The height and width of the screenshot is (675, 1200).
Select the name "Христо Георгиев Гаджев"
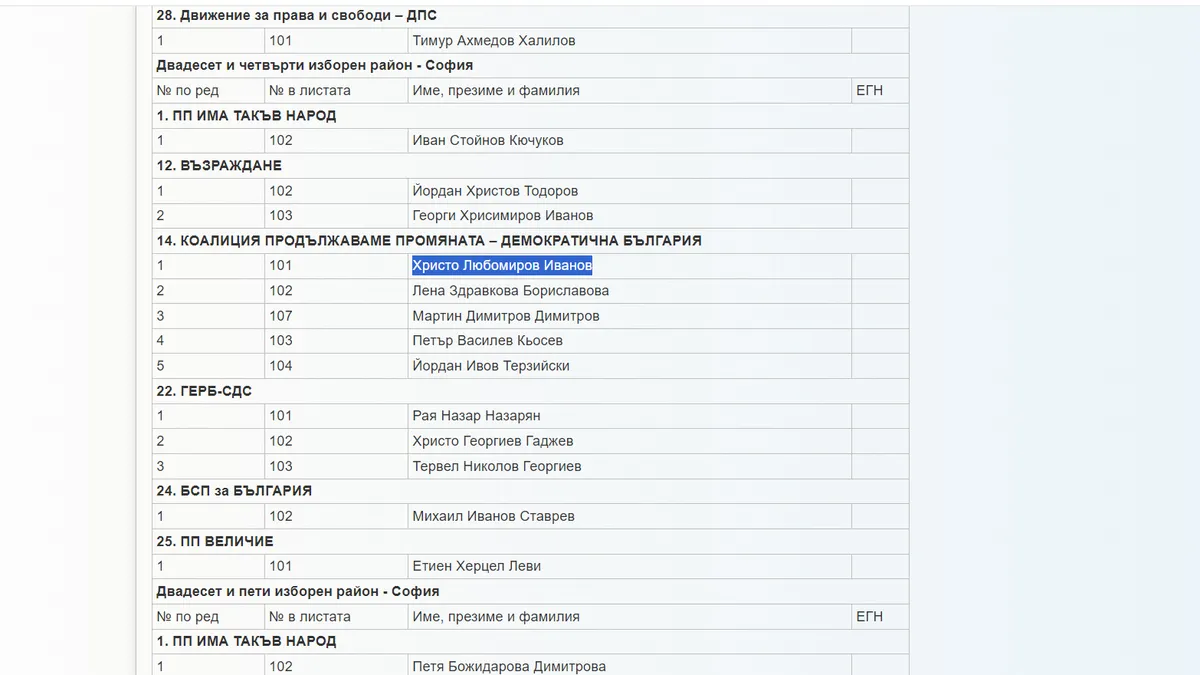click(x=493, y=441)
